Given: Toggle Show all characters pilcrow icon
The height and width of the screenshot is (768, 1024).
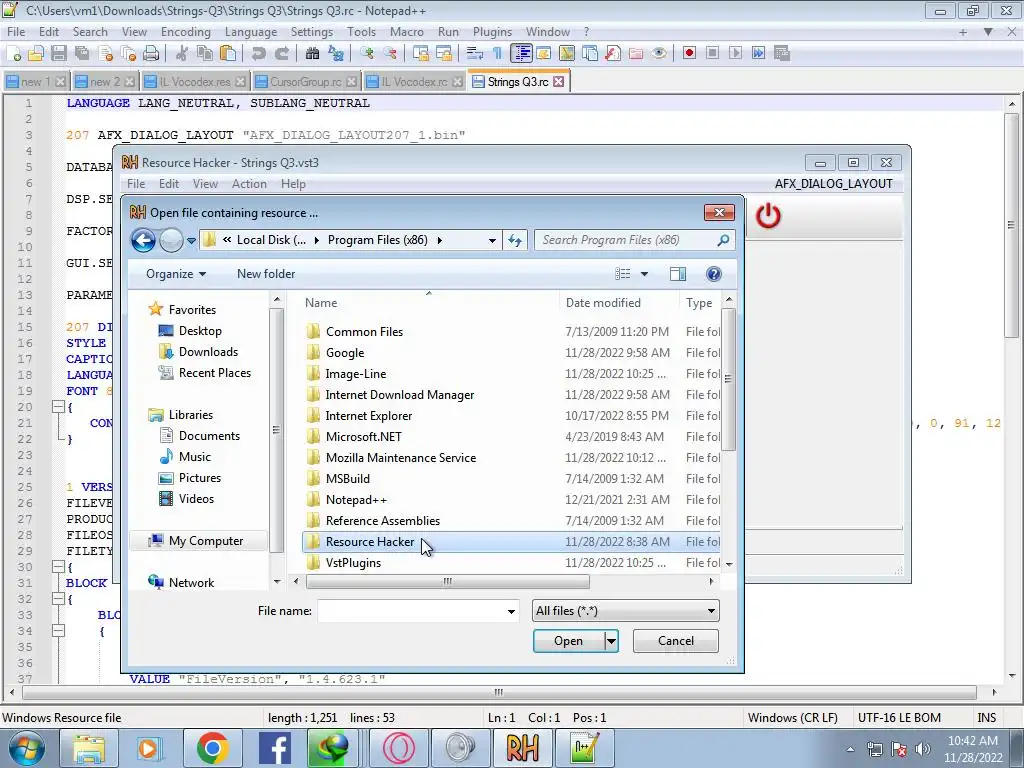Looking at the screenshot, I should (x=497, y=54).
